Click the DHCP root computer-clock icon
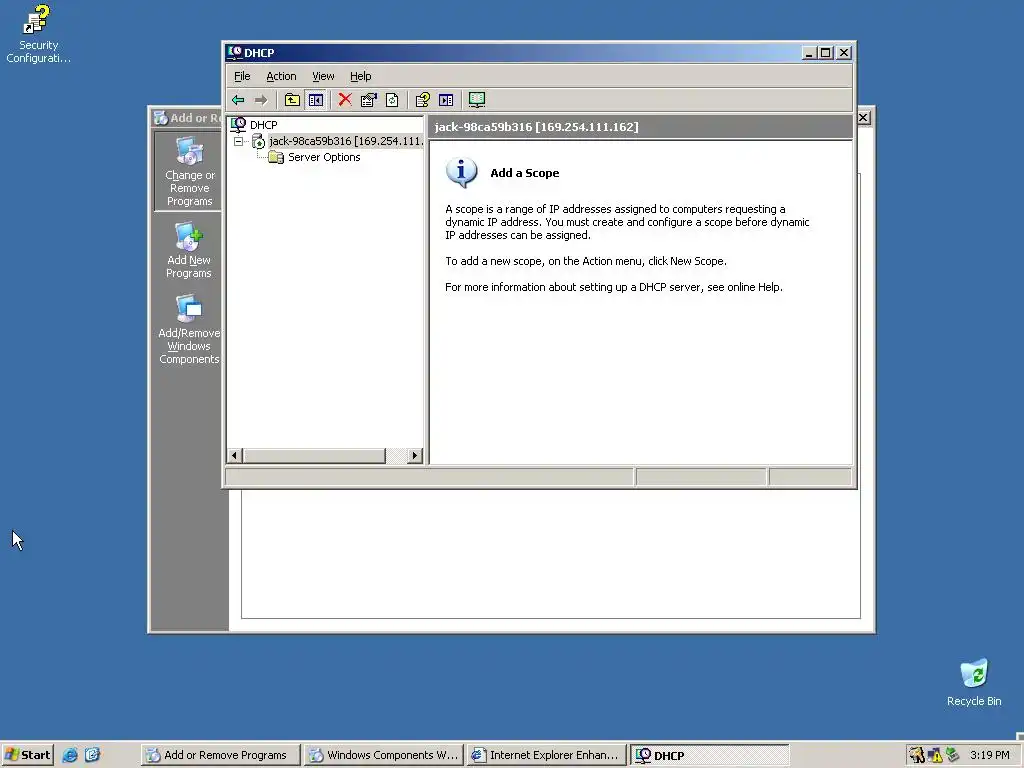 coord(238,124)
